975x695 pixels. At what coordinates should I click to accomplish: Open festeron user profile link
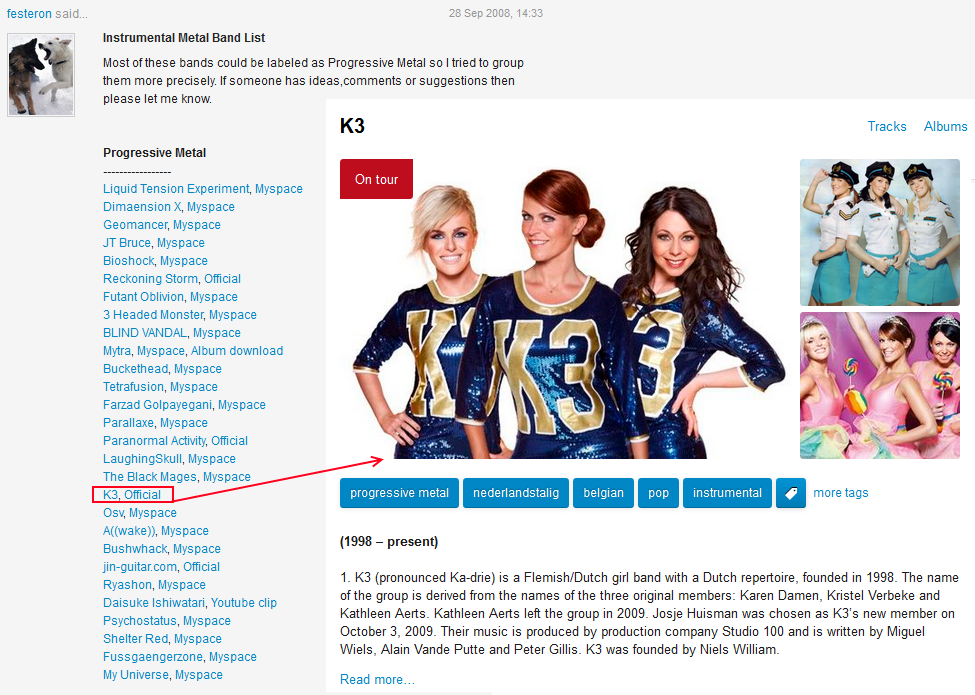(x=29, y=14)
